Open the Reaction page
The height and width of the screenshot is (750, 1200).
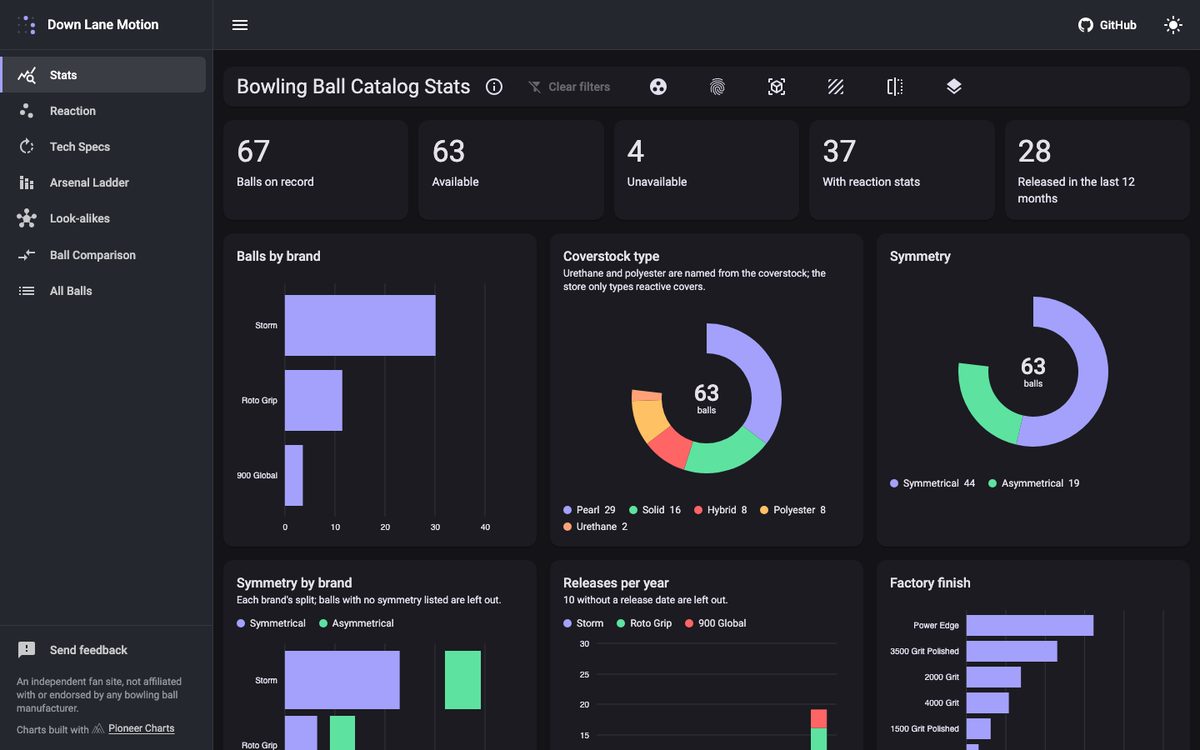coord(104,111)
